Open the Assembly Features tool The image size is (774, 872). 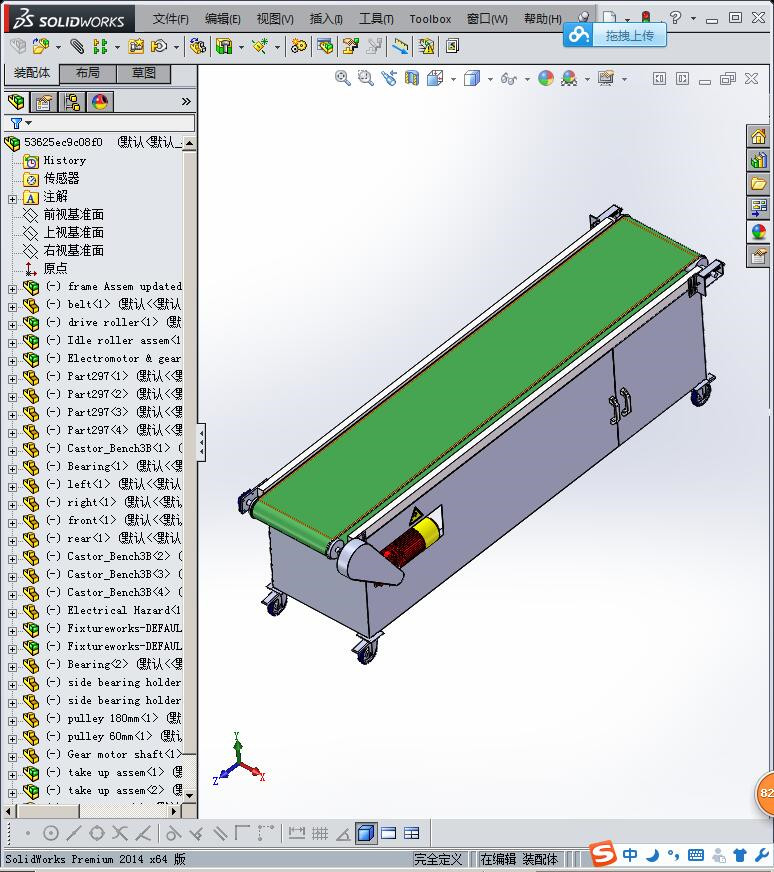click(224, 46)
